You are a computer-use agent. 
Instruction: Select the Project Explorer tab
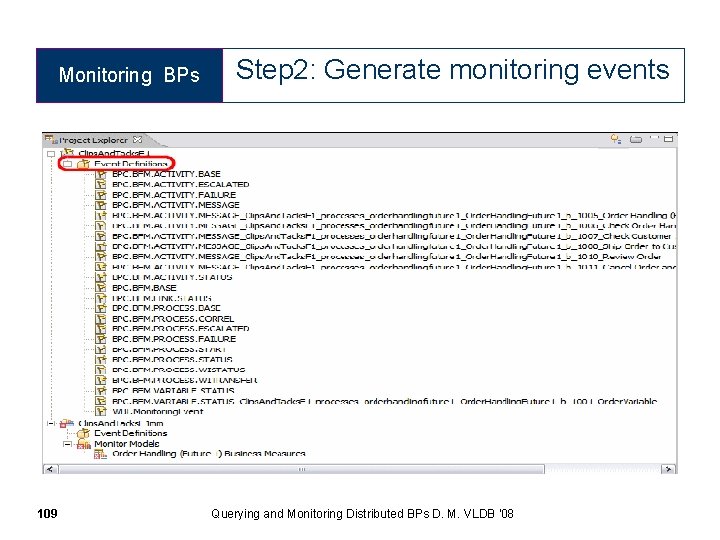pyautogui.click(x=93, y=140)
